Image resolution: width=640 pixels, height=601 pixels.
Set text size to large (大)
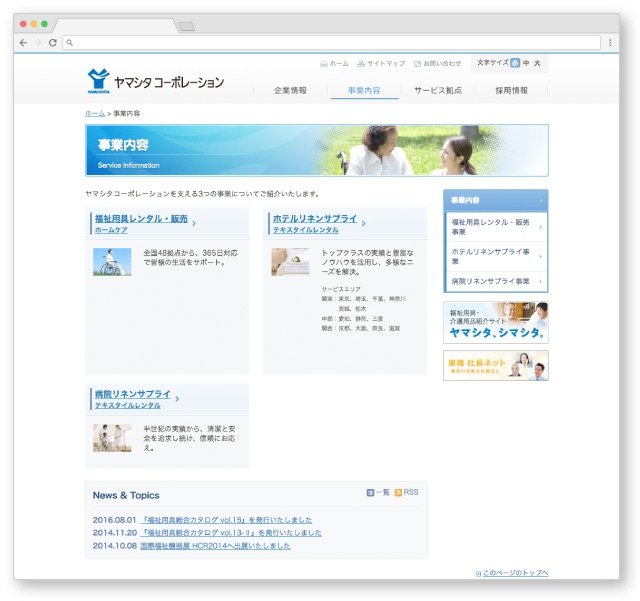pos(537,63)
